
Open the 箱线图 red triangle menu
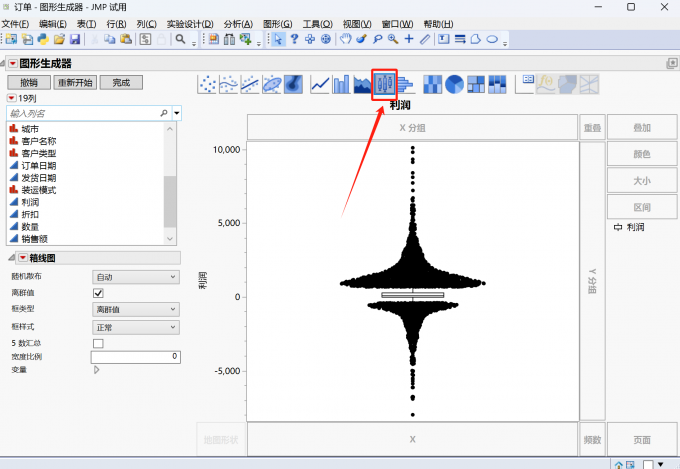(x=23, y=258)
